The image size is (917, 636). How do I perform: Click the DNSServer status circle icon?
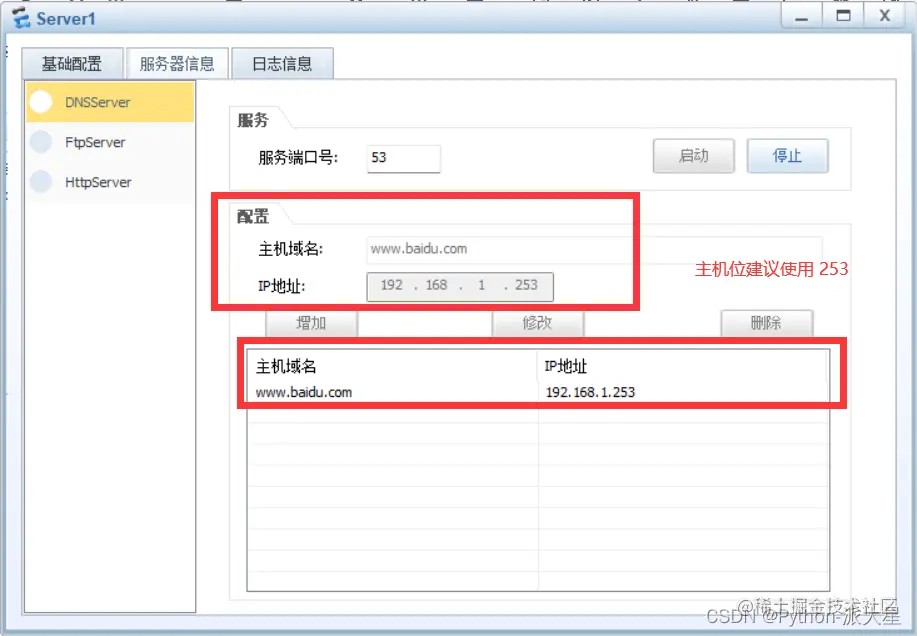click(41, 102)
